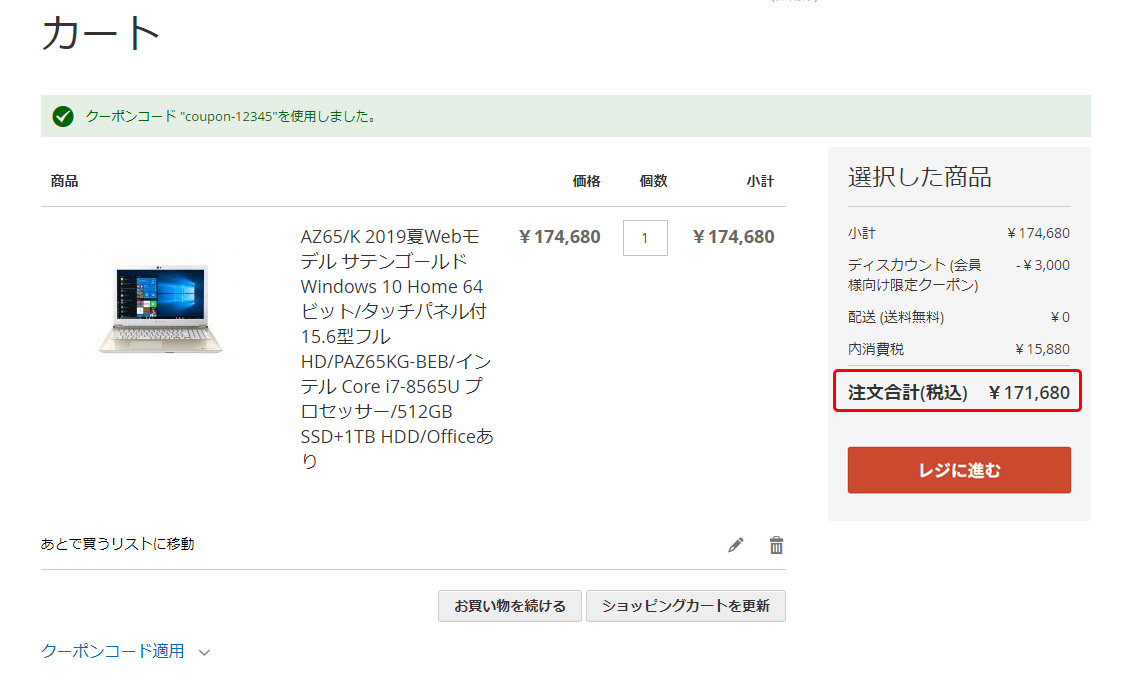Click the pencil edit icon for the cart item
Viewport: 1121px width, 693px height.
coord(735,545)
